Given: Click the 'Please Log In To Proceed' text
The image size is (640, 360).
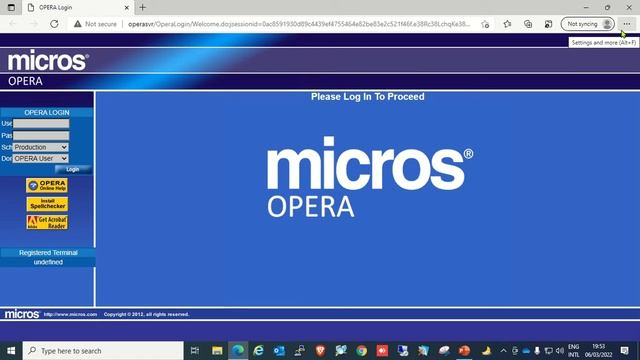Looking at the screenshot, I should pyautogui.click(x=368, y=97).
